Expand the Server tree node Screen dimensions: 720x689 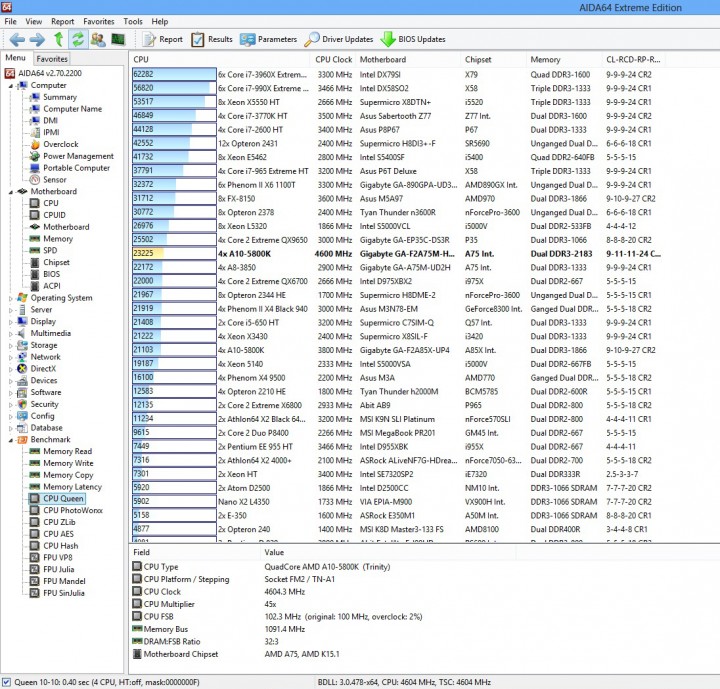coord(11,310)
